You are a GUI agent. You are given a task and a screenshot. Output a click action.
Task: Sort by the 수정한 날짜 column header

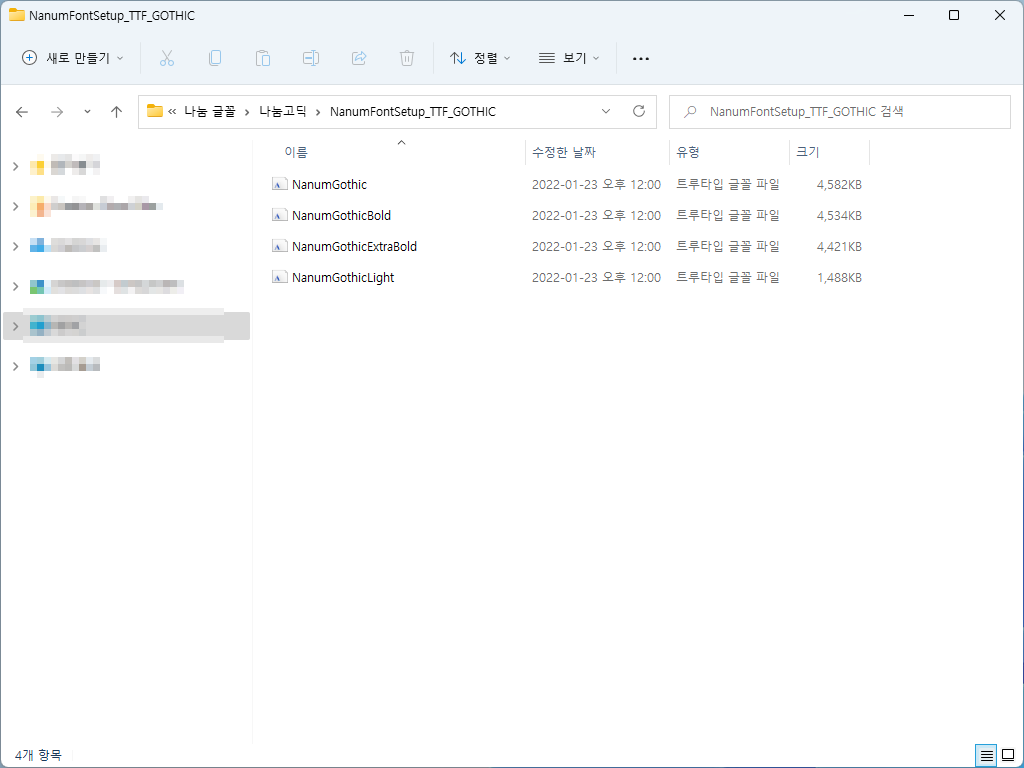coord(564,152)
